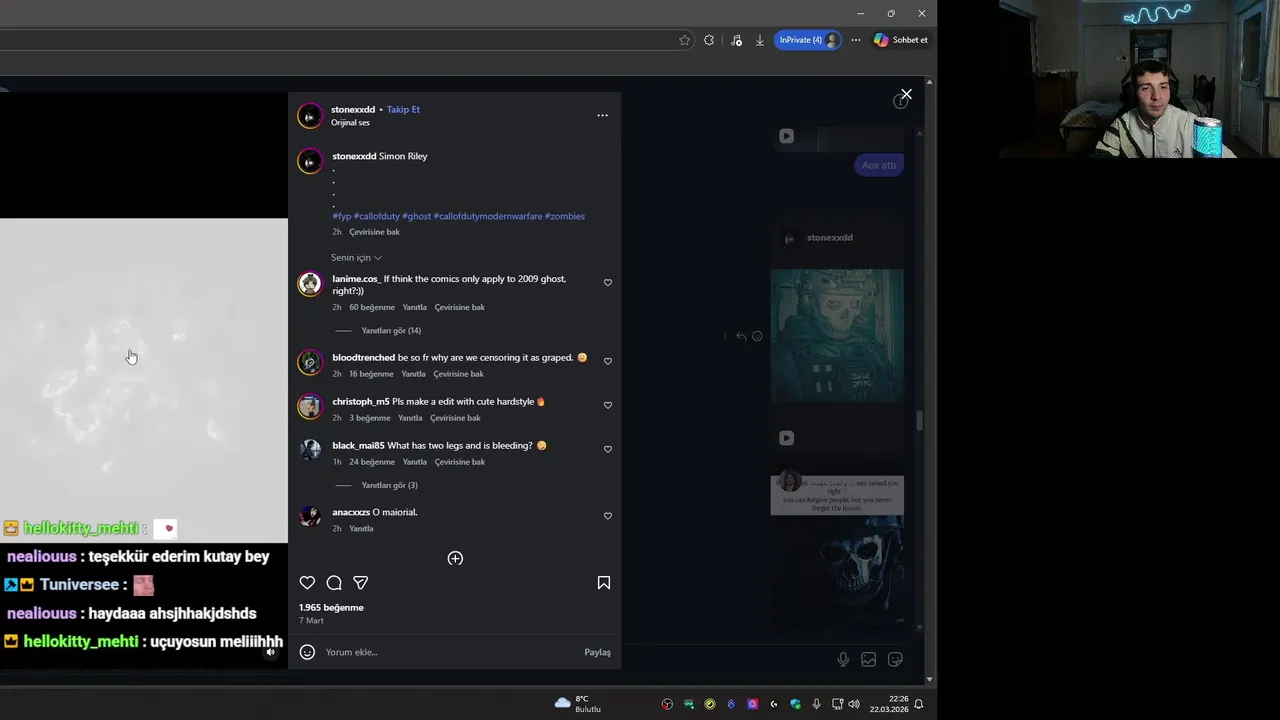
Task: Open Copilot 'Sohbet et' button
Action: (x=901, y=40)
